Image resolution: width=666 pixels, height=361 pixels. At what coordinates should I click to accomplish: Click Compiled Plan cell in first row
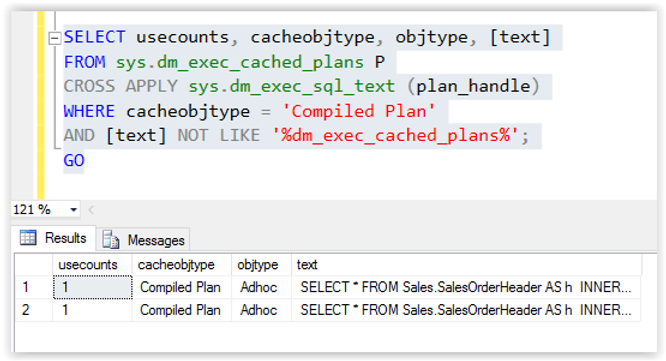point(181,287)
